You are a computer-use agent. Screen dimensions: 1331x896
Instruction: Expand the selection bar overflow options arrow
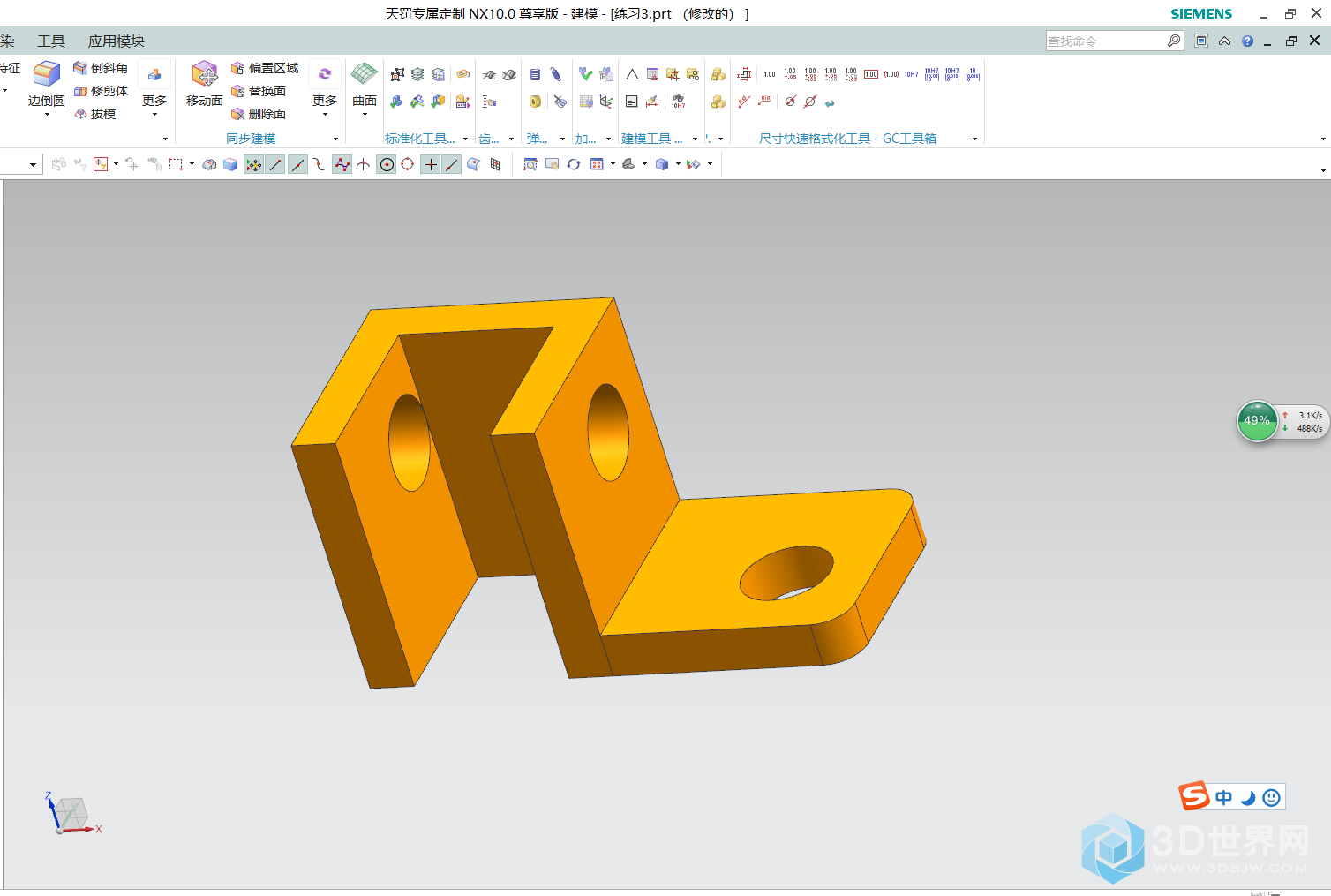pyautogui.click(x=1322, y=169)
